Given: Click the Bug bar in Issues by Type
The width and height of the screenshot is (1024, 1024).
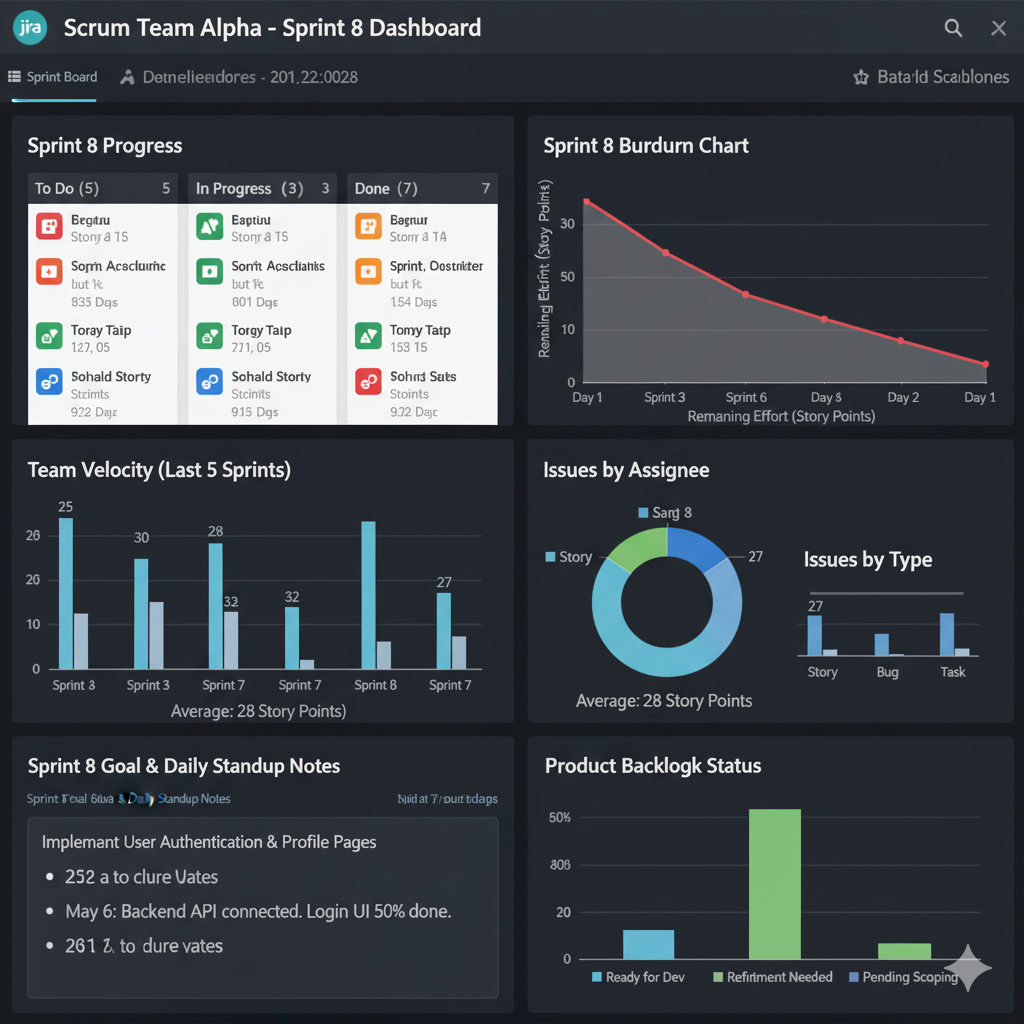Looking at the screenshot, I should coord(882,644).
